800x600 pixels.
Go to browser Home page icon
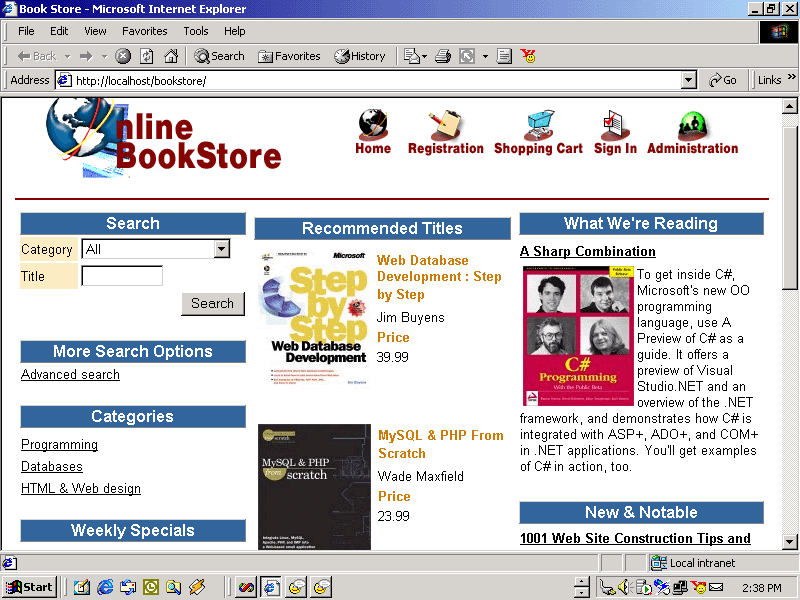171,56
